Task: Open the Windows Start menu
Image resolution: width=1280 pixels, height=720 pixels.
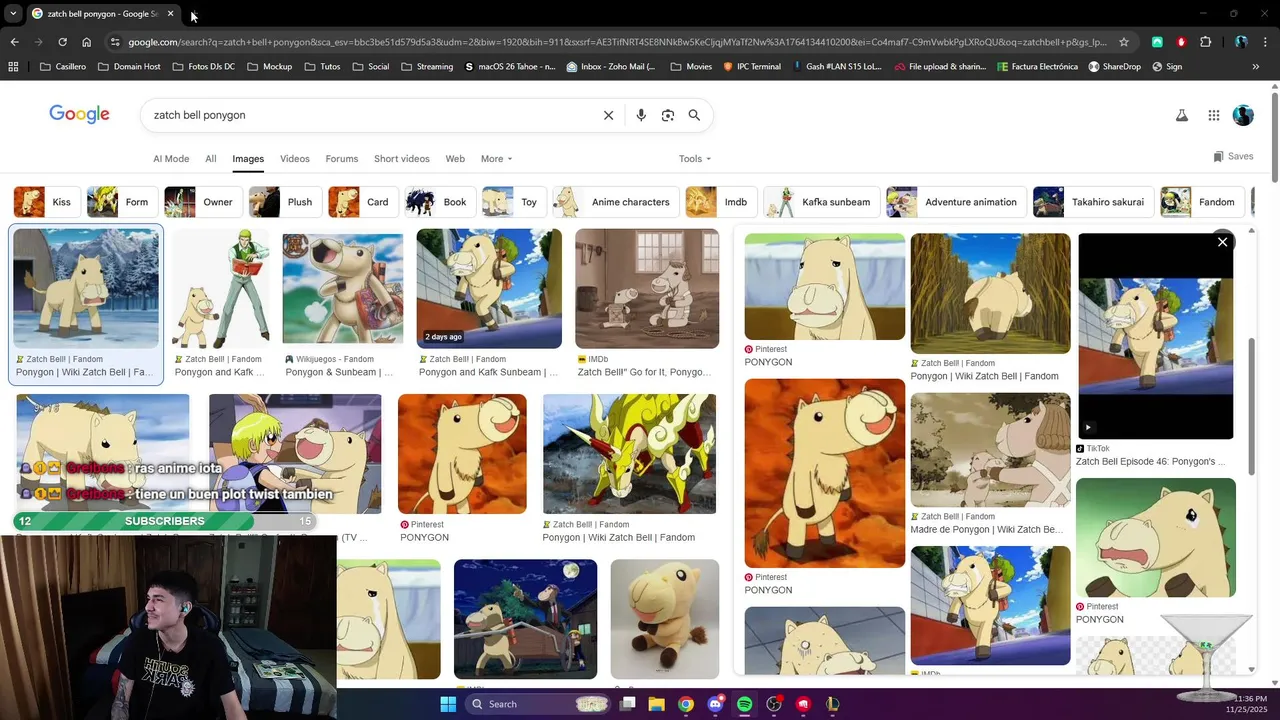Action: (448, 704)
